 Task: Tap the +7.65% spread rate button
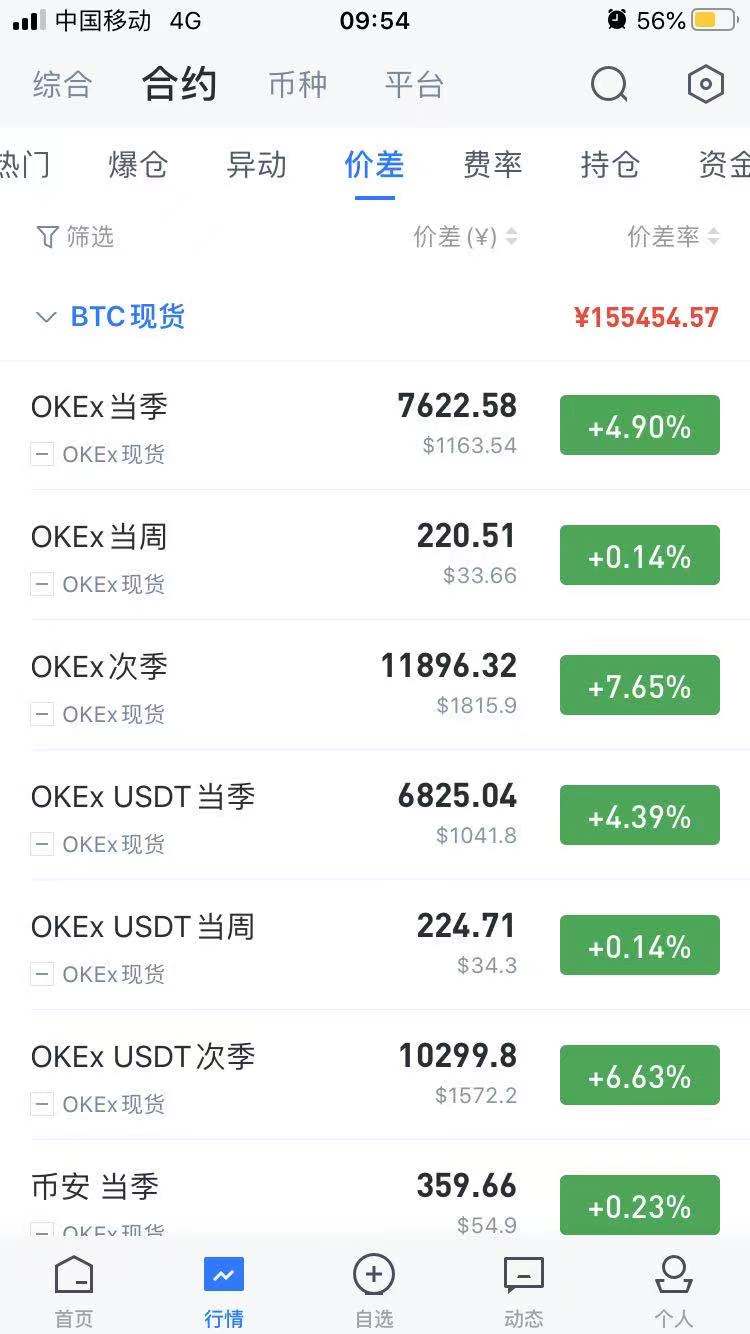point(639,686)
